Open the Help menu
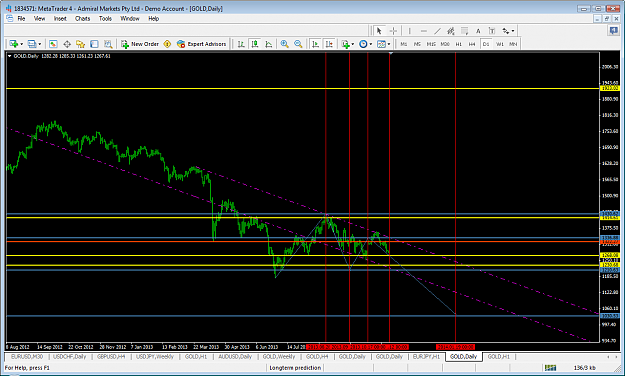The width and height of the screenshot is (625, 376). pyautogui.click(x=153, y=18)
